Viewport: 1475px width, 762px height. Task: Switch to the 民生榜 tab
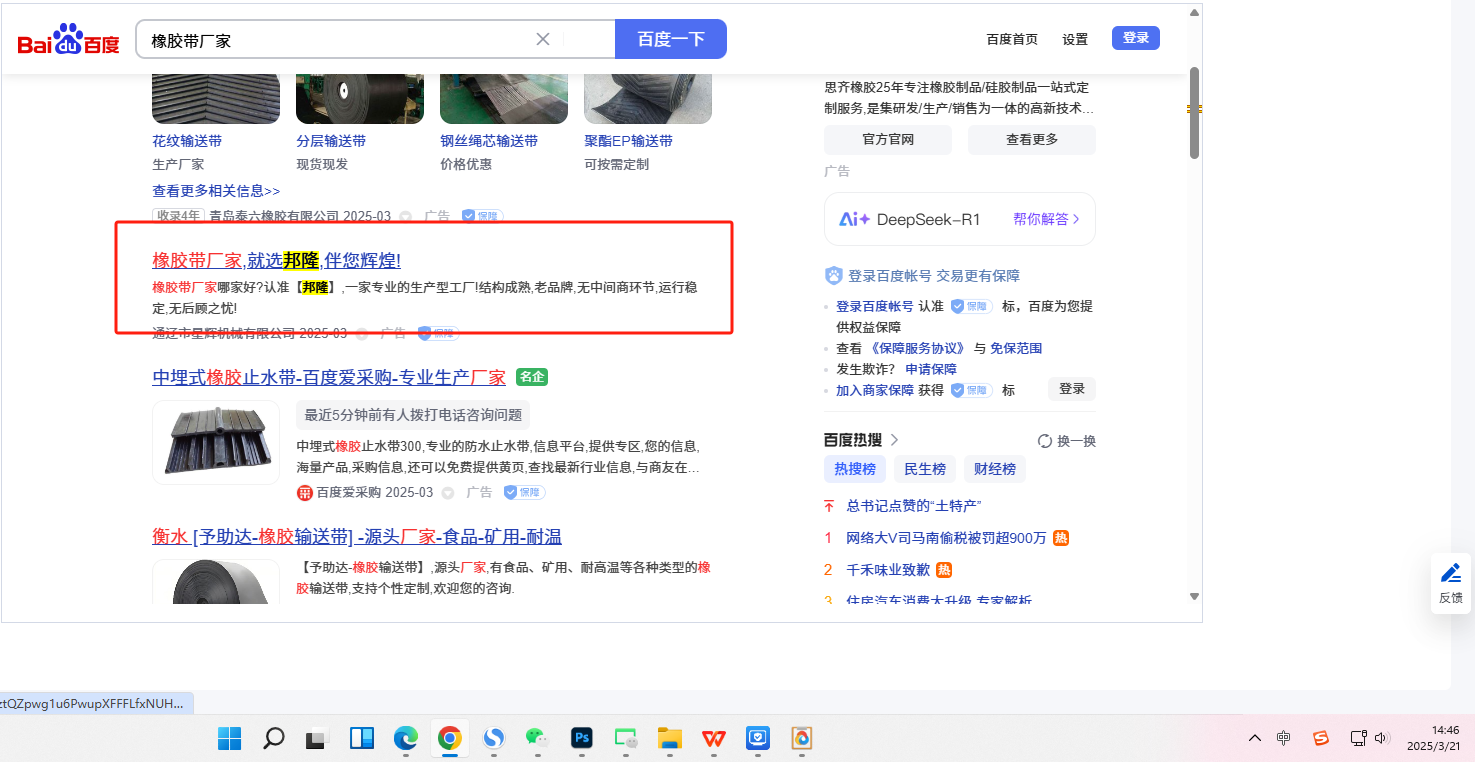pos(924,469)
